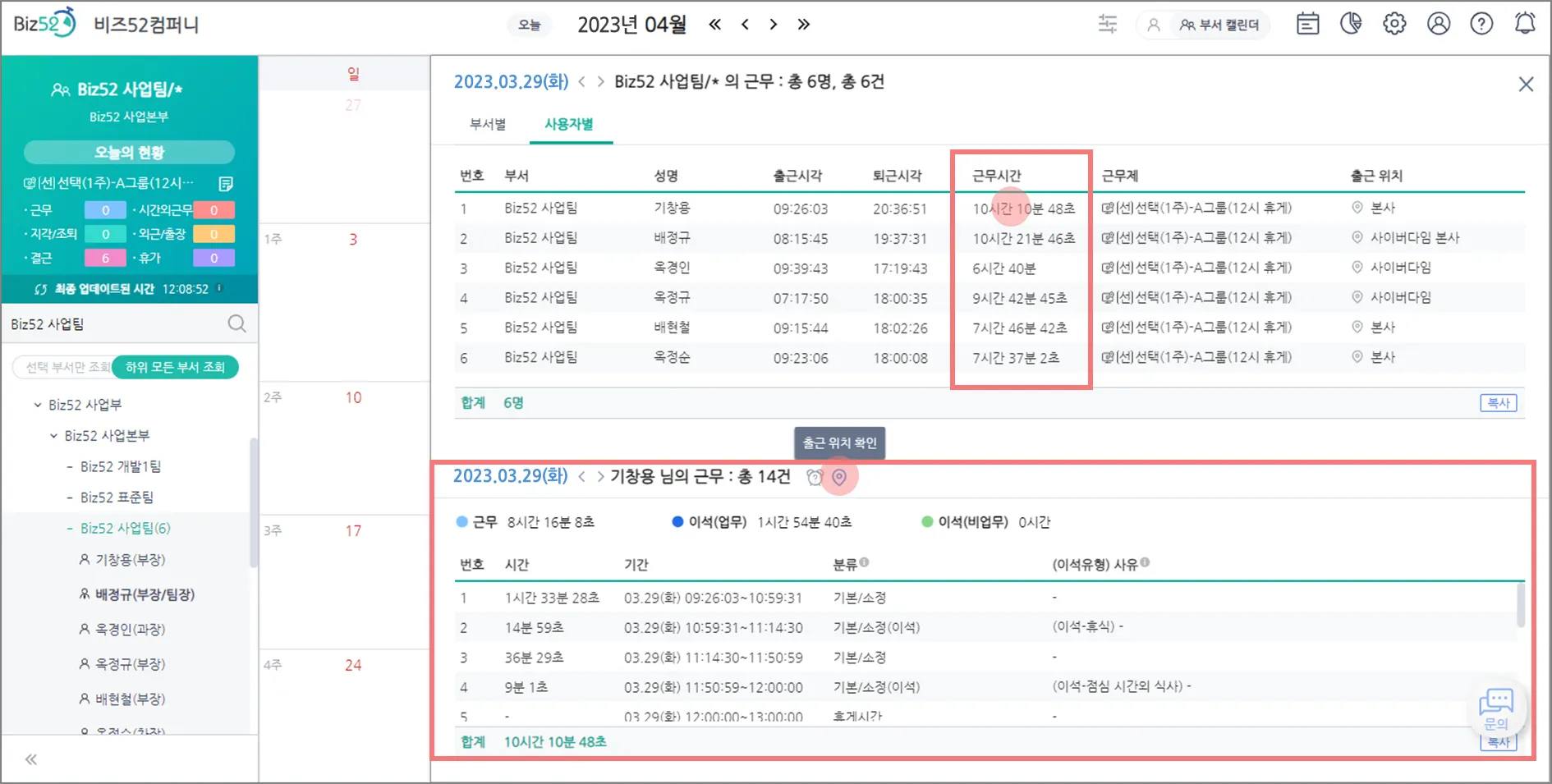The height and width of the screenshot is (784, 1552).
Task: Copy the team work table with 복사
Action: [1499, 403]
